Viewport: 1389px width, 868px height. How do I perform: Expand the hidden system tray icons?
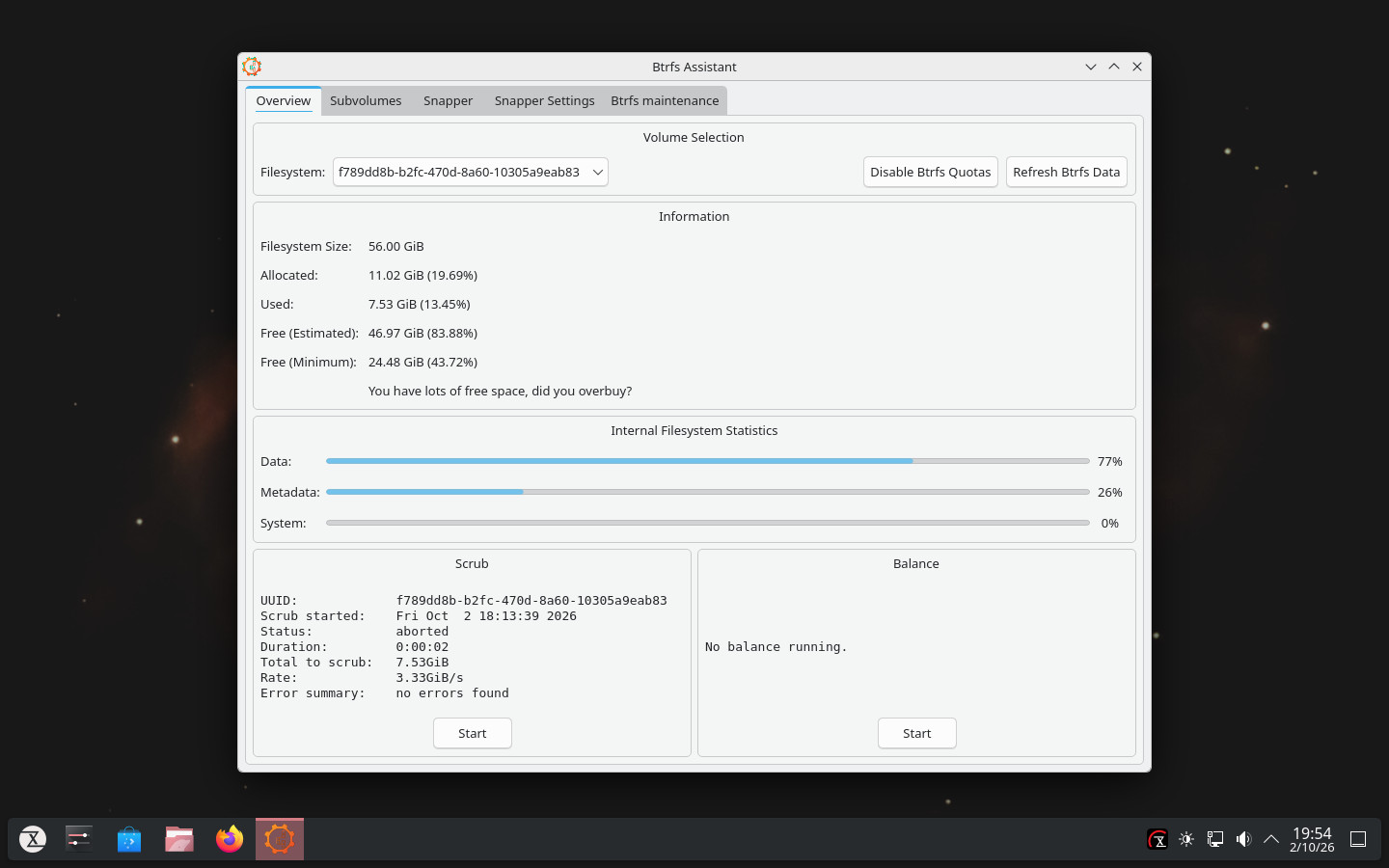[x=1271, y=839]
